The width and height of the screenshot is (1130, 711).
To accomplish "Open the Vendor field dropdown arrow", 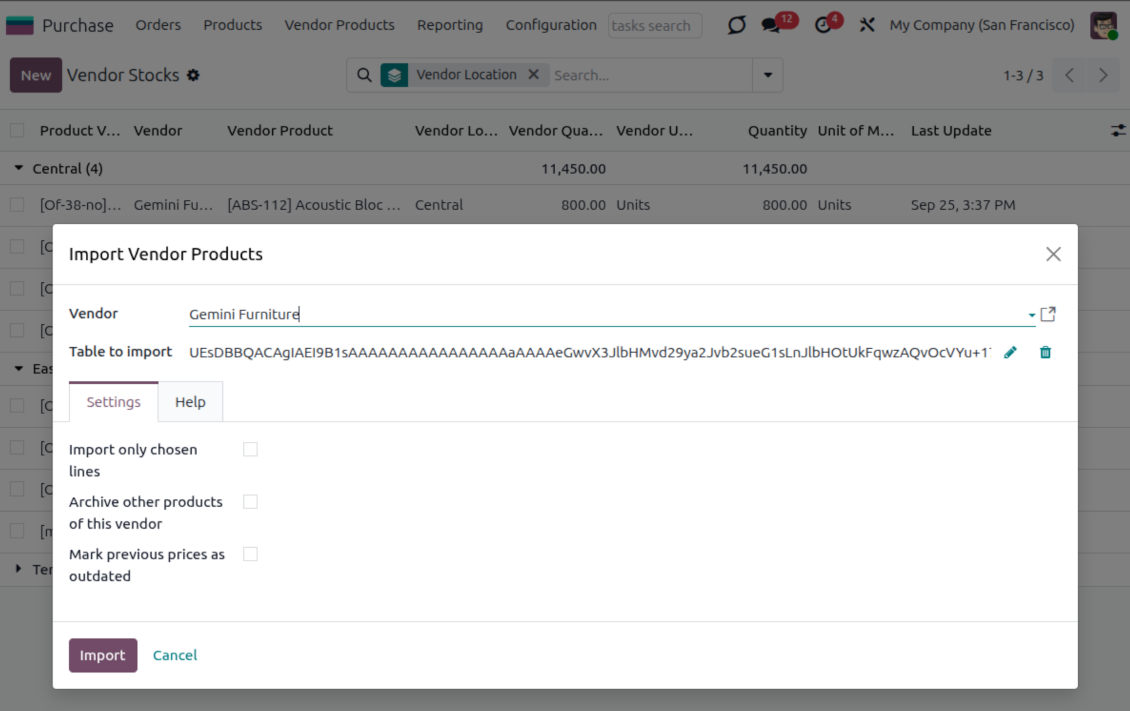I will (1031, 315).
